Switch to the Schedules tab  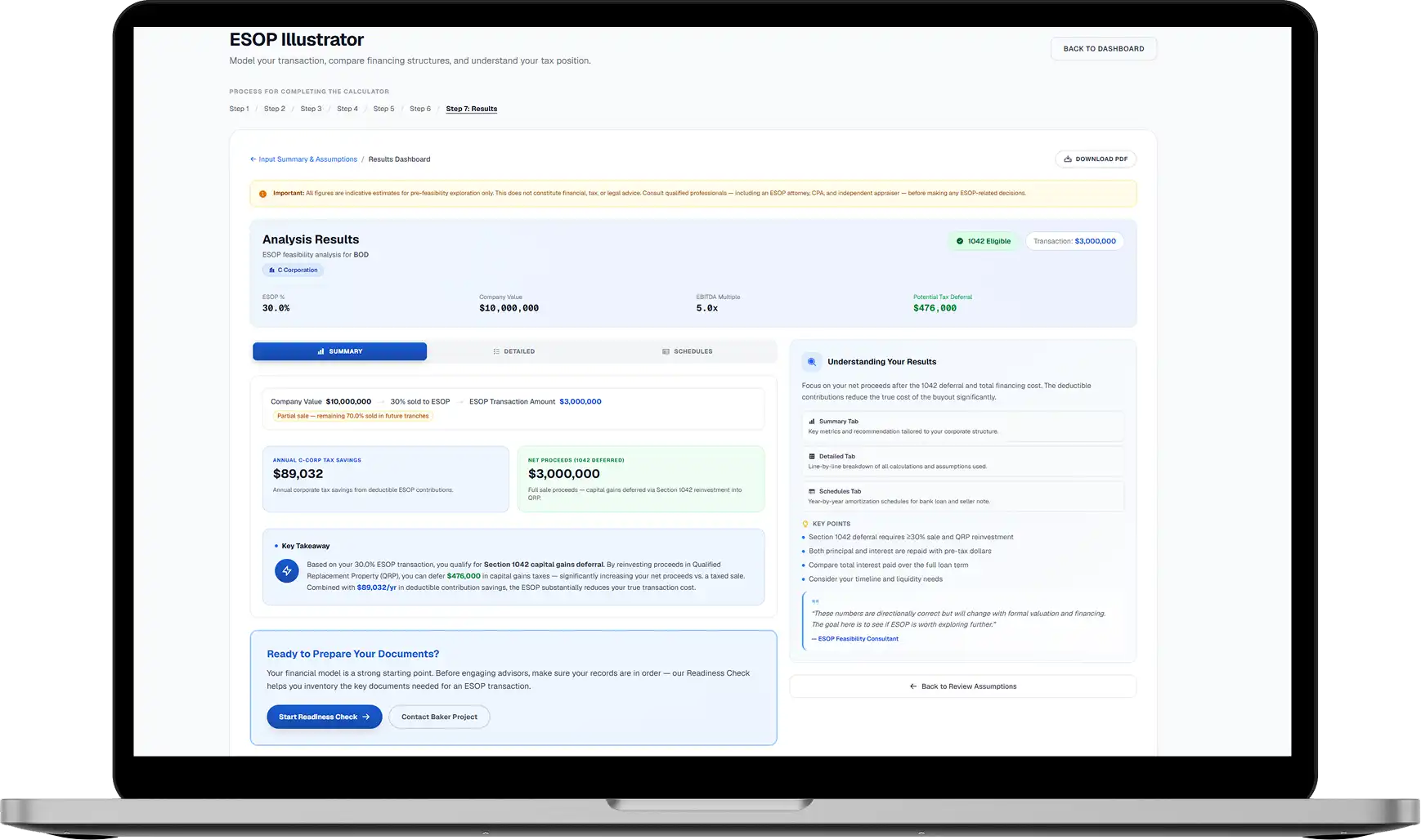687,351
